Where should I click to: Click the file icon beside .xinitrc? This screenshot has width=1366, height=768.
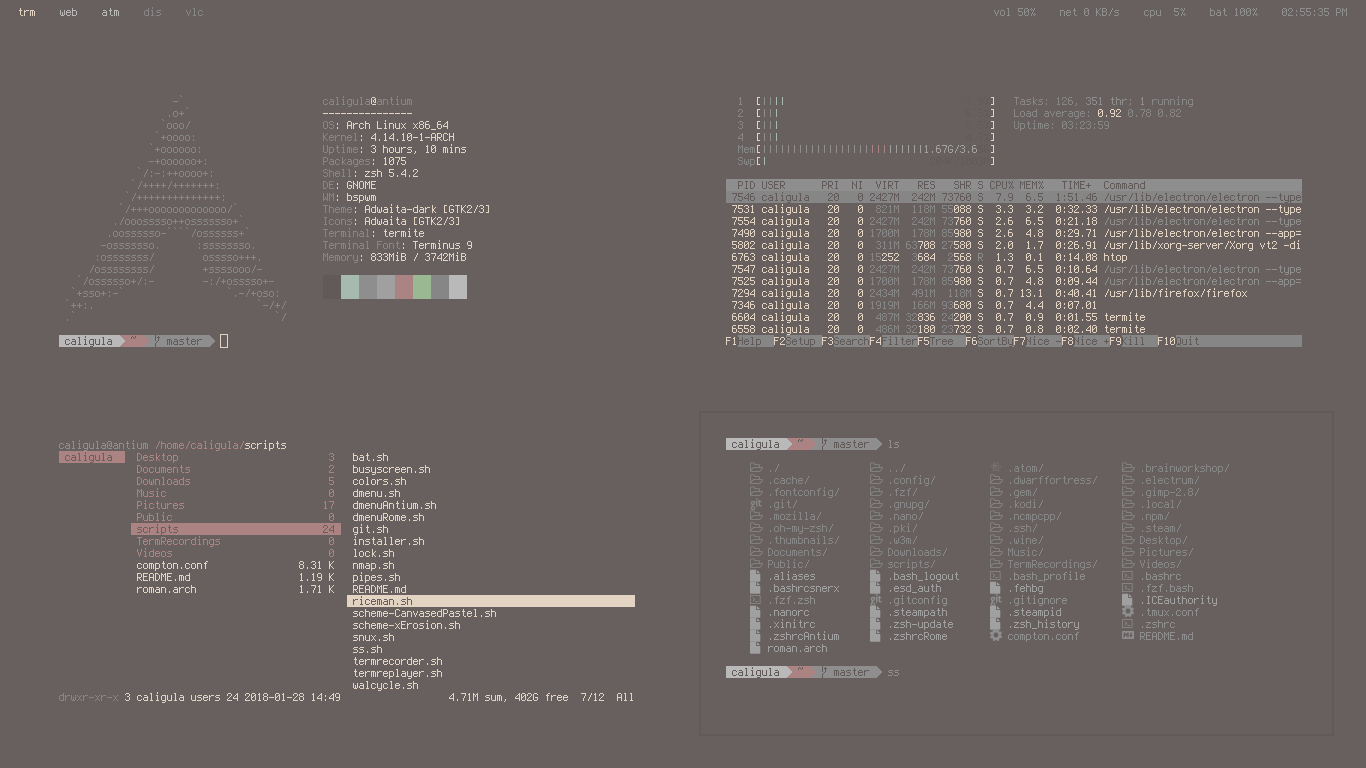(x=756, y=624)
